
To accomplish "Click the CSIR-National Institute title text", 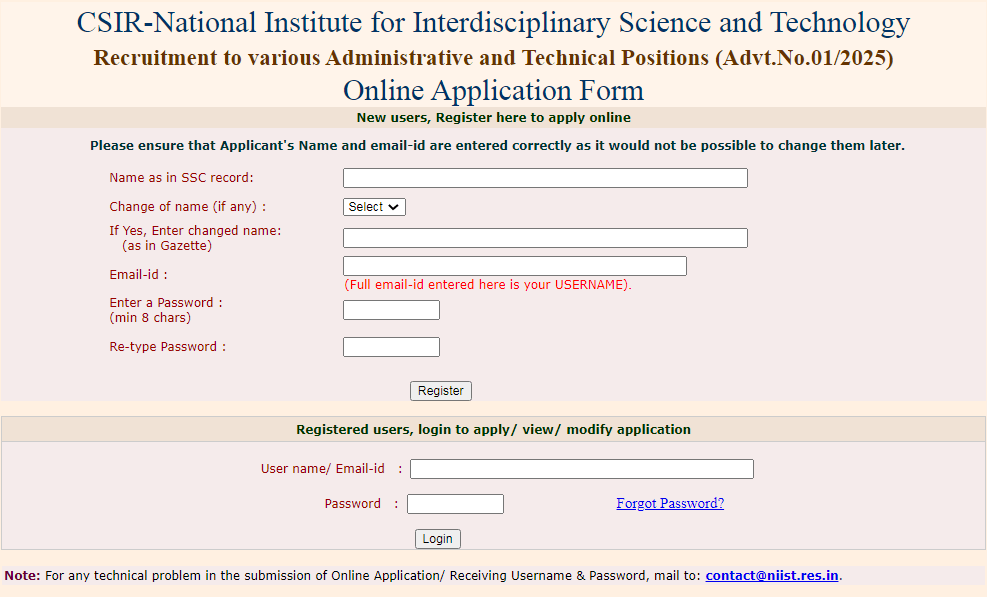I will 493,23.
